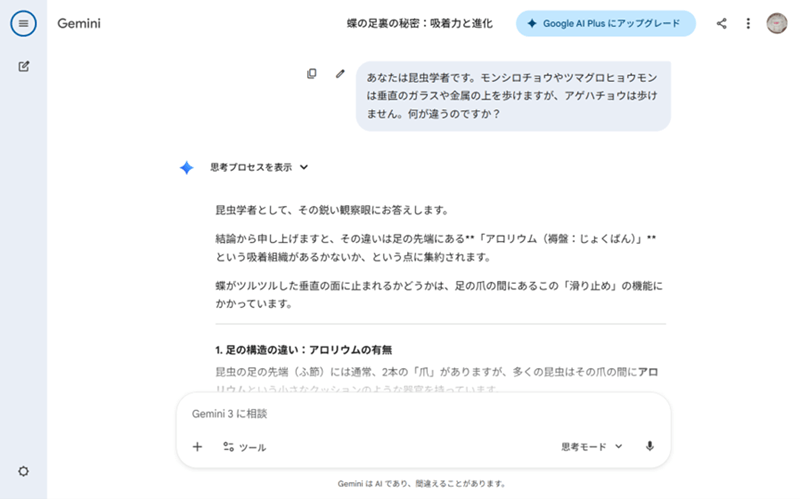Click the share conversation icon
The height and width of the screenshot is (499, 800).
(x=721, y=23)
